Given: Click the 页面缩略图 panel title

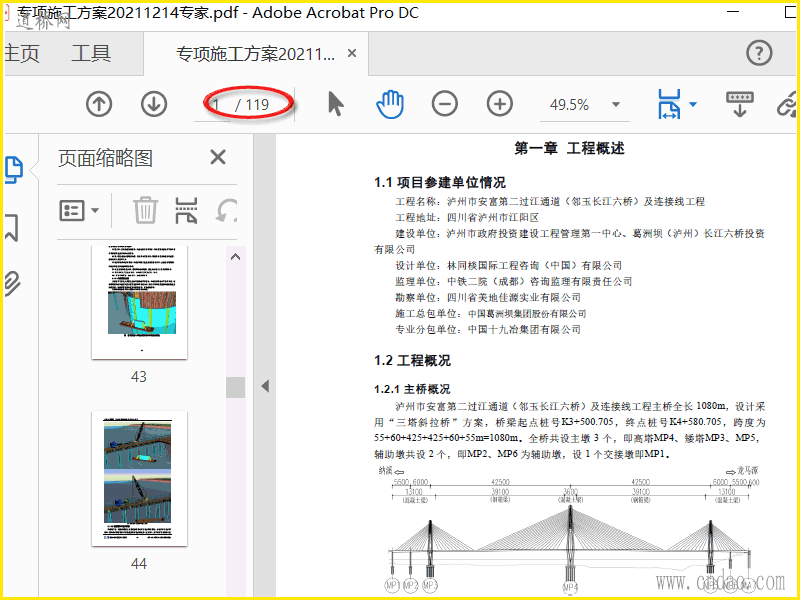Looking at the screenshot, I should [105, 158].
